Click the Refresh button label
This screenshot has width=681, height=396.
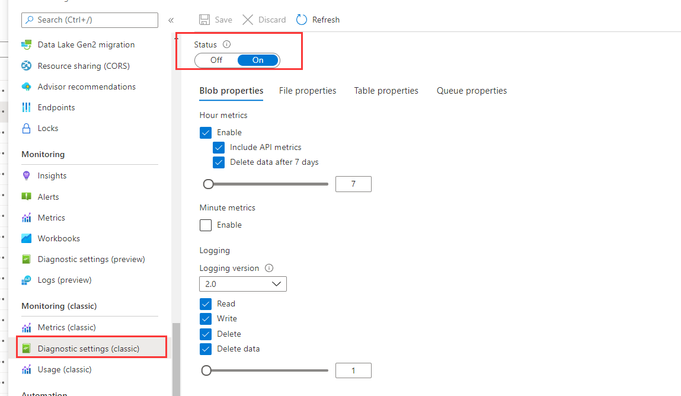(x=326, y=20)
